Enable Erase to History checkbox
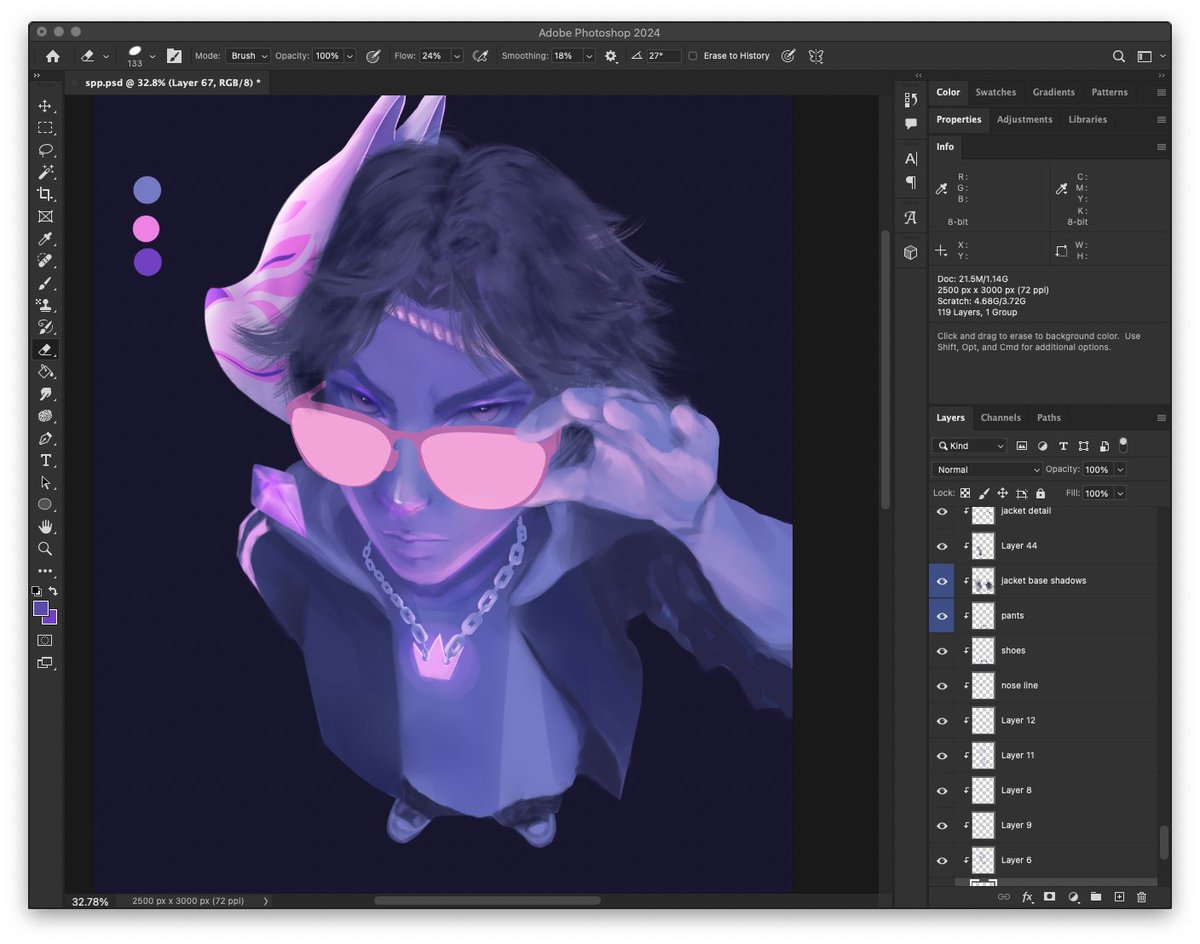 [693, 56]
